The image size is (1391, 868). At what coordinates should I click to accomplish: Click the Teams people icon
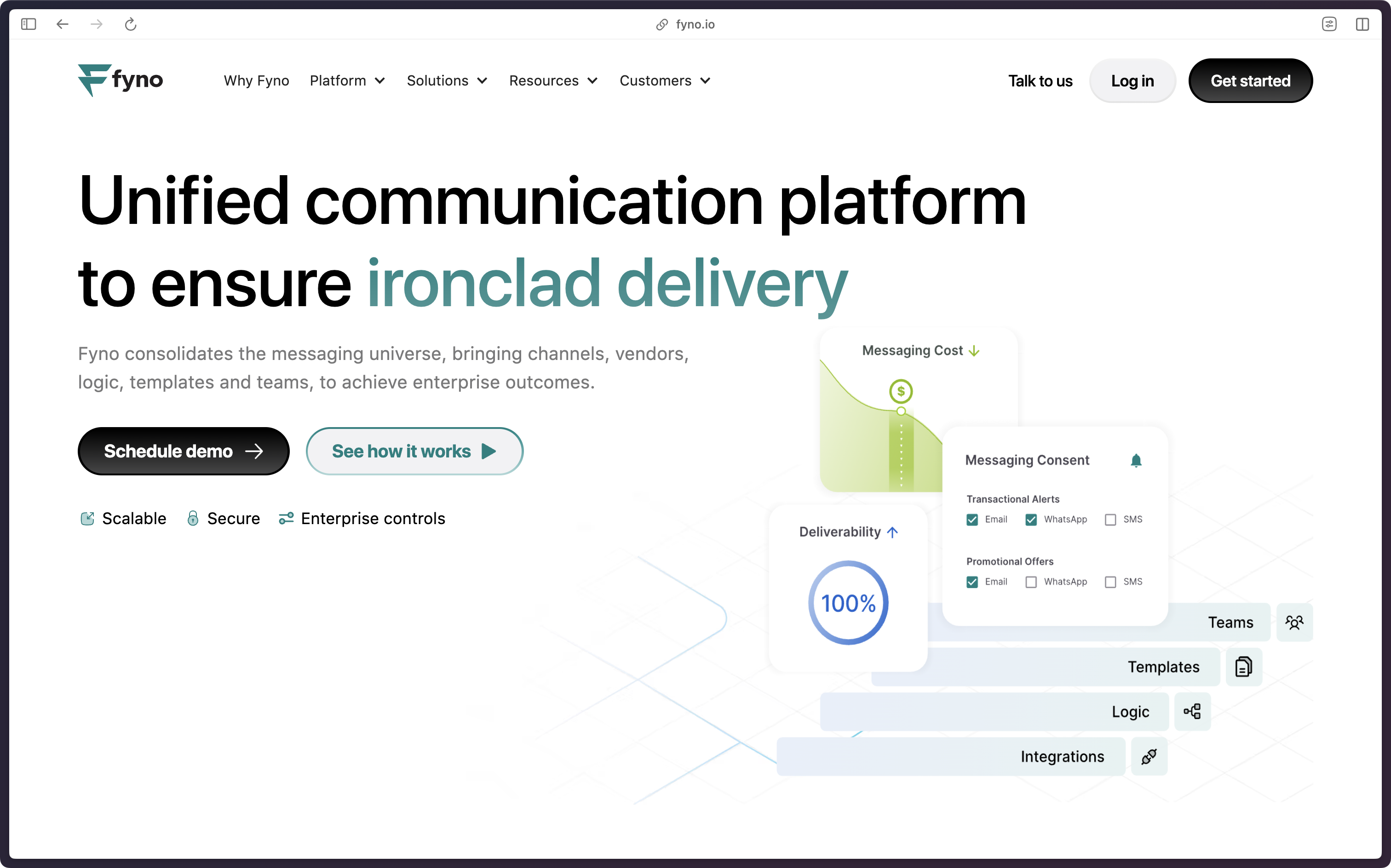[x=1294, y=622]
